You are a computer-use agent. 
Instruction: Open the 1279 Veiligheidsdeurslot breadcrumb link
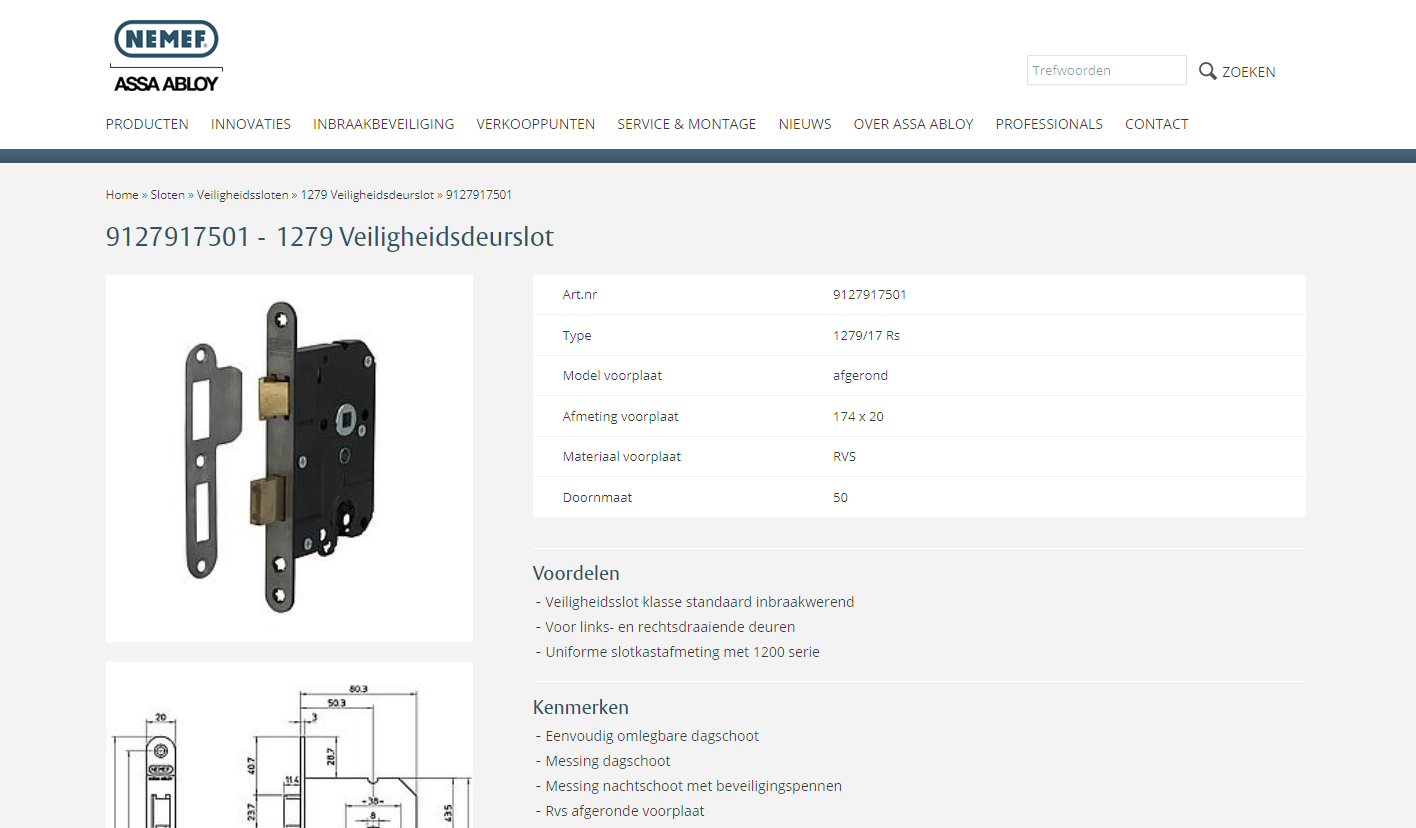[367, 195]
